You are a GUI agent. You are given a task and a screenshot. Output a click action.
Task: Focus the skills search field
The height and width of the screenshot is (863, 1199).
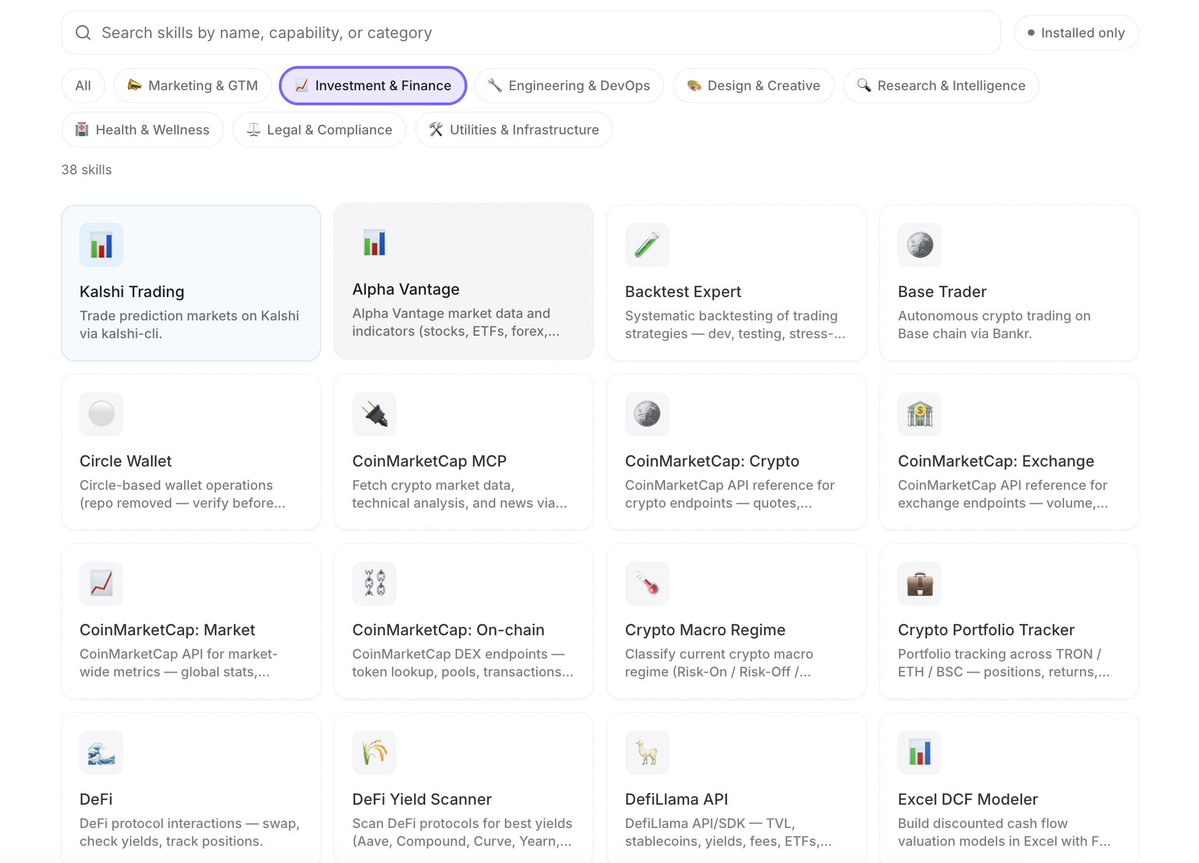coord(531,33)
